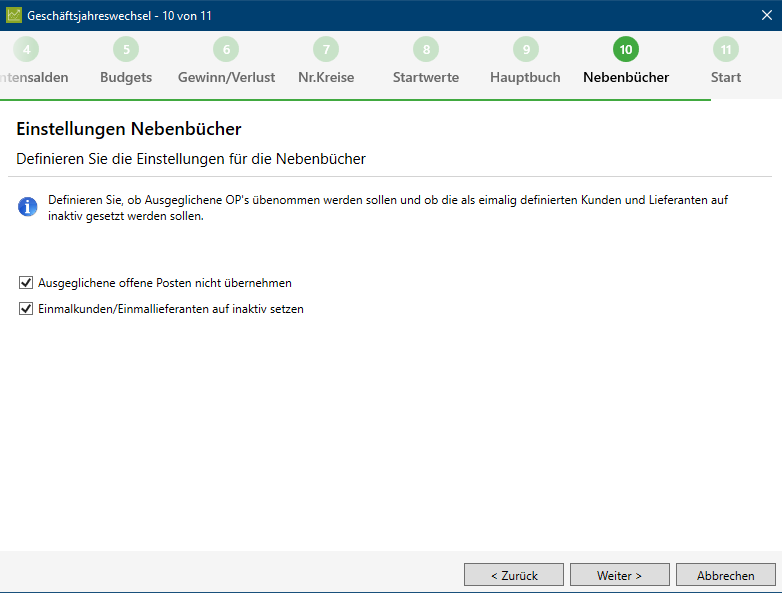This screenshot has width=782, height=593.
Task: Click the Abbrechen button
Action: coord(726,575)
